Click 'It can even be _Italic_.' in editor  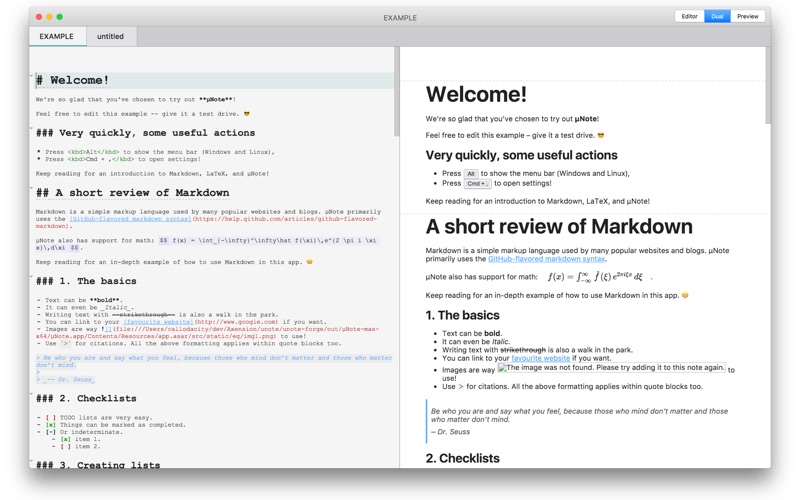89,308
